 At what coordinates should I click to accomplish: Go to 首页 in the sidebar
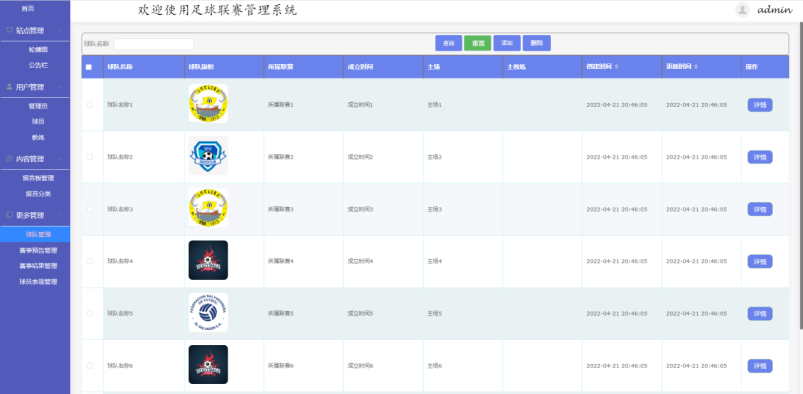(x=28, y=9)
